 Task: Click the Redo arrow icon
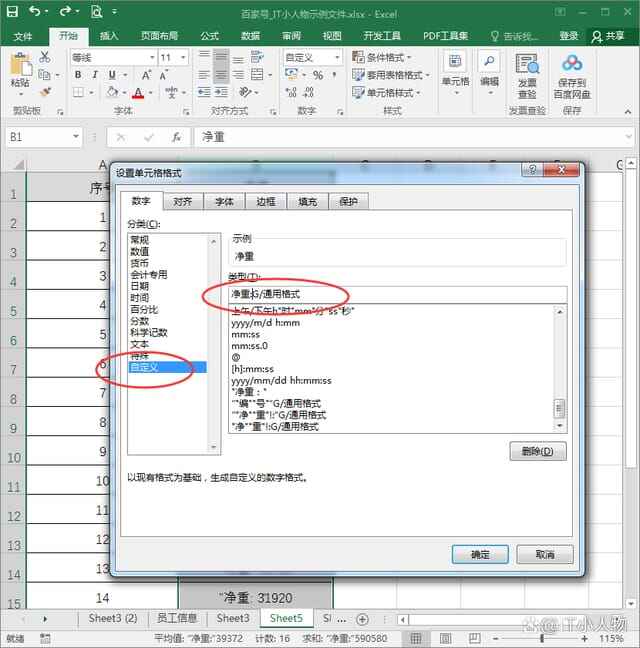(x=65, y=11)
